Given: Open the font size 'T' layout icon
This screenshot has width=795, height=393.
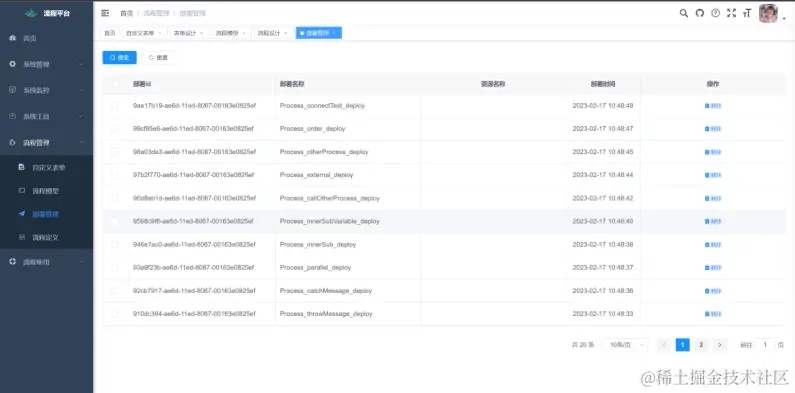Looking at the screenshot, I should 746,14.
